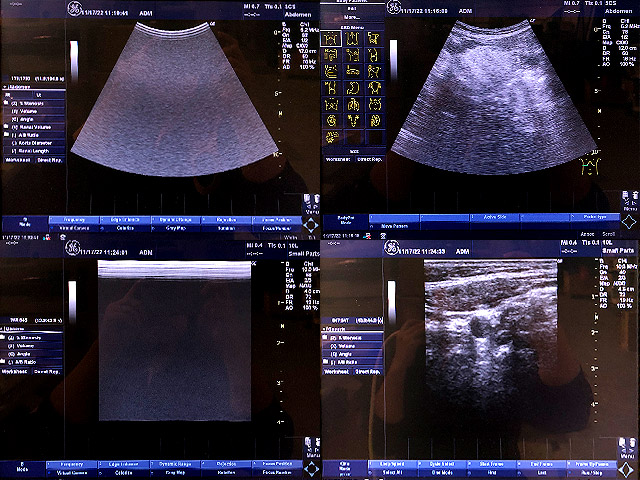Click the grayscale bar beside the 11:10:44 scan
640x480 pixels.
pyautogui.click(x=74, y=61)
